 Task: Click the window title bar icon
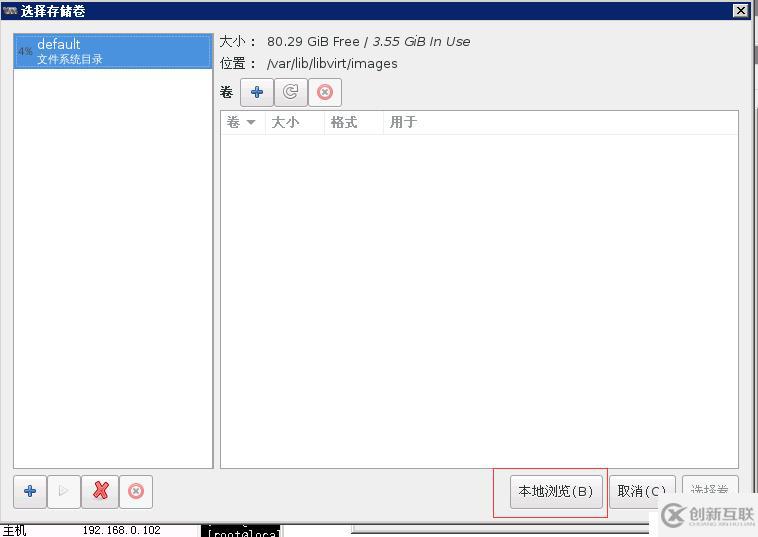tap(10, 10)
